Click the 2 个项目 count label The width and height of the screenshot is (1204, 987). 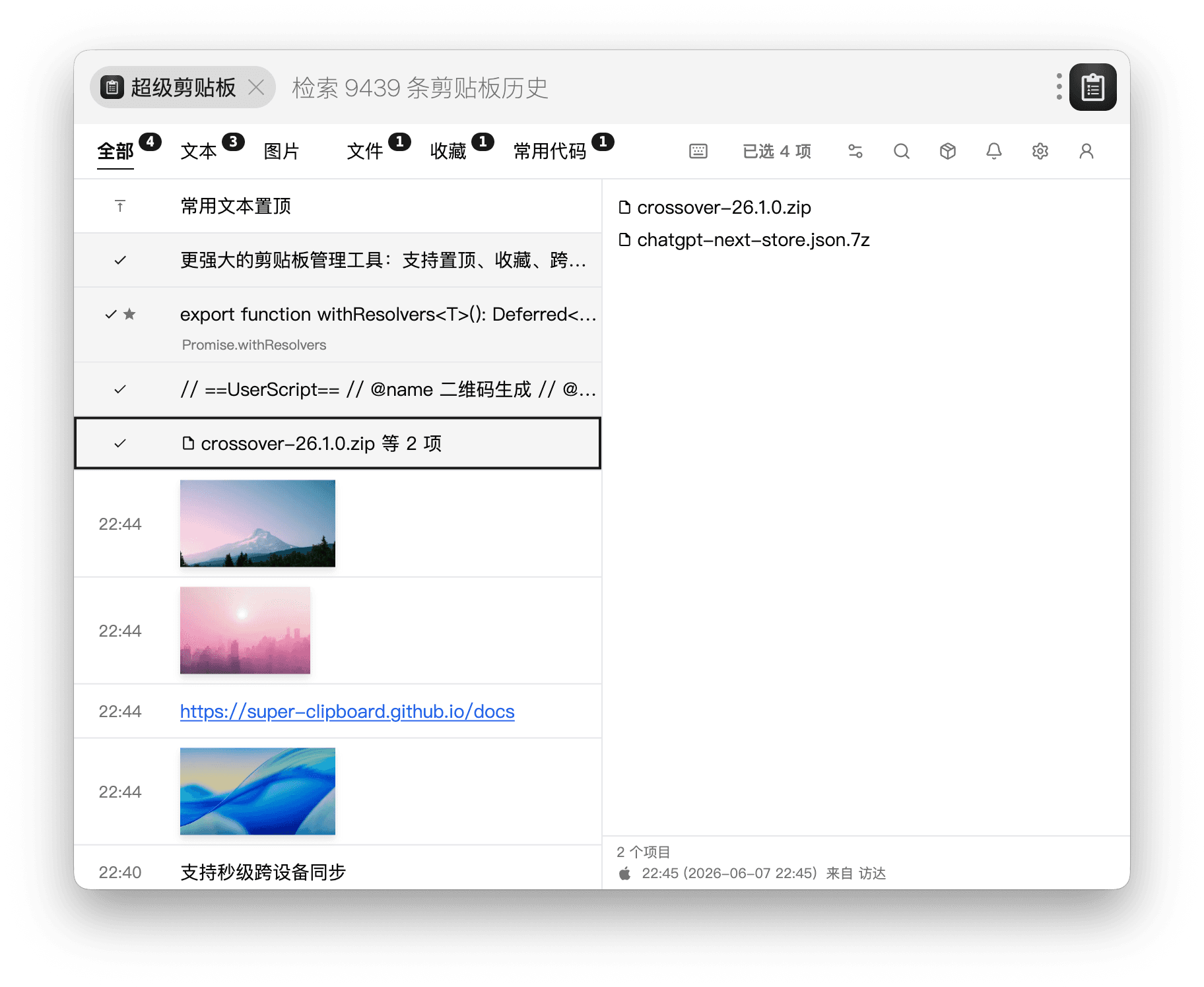pos(644,852)
